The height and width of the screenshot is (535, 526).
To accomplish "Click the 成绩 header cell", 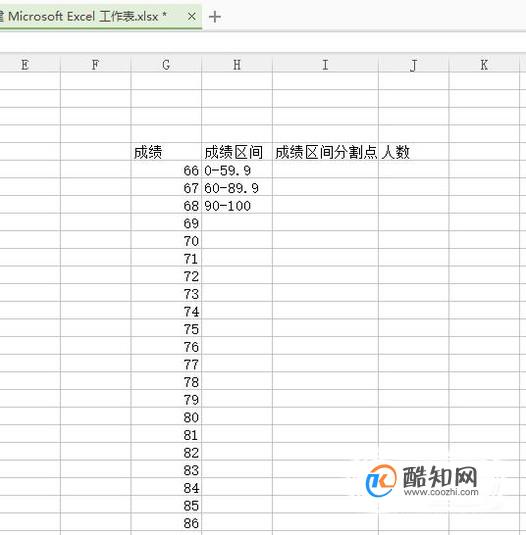I will tap(166, 152).
